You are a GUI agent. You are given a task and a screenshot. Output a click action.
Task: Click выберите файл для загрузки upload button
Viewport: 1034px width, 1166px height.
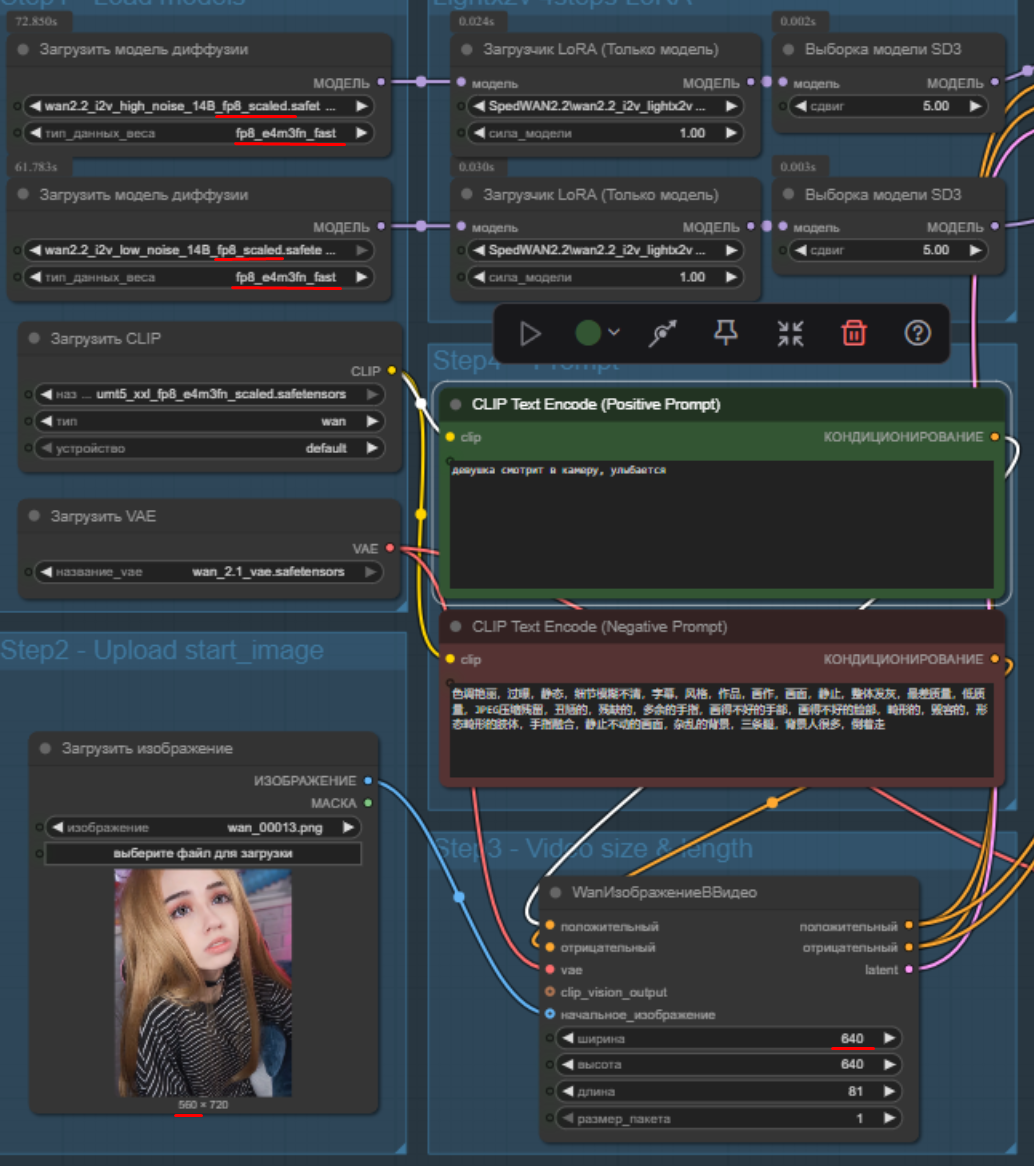tap(204, 853)
